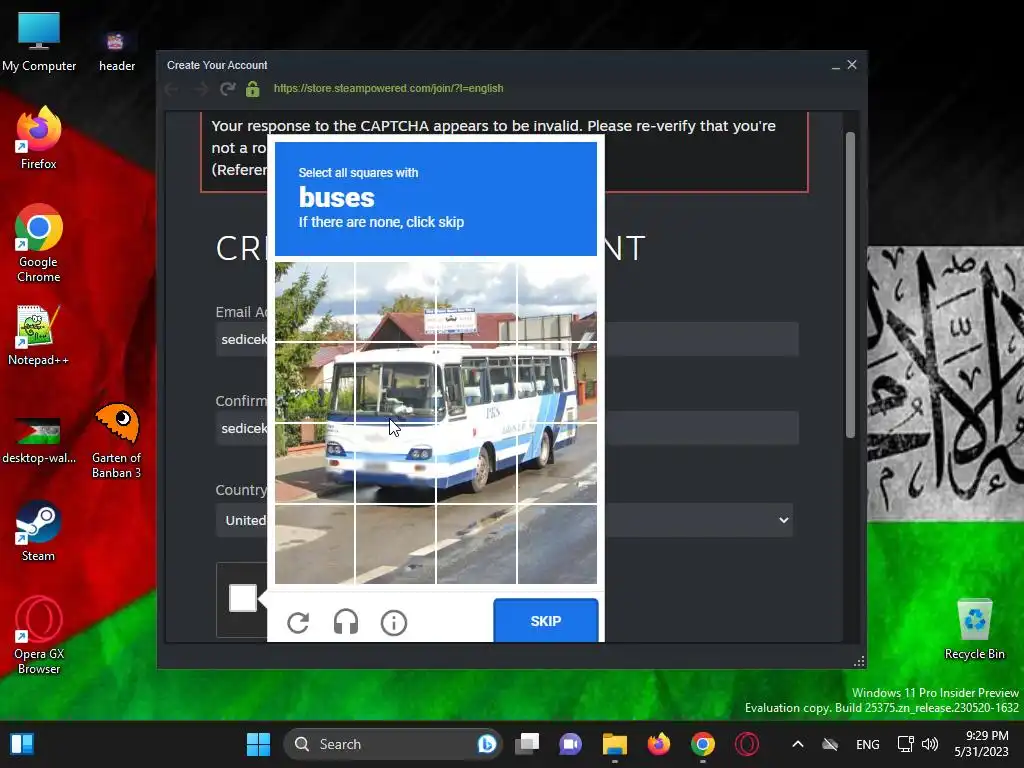Click the Steam window resize grip
The width and height of the screenshot is (1024, 768).
pyautogui.click(x=859, y=661)
